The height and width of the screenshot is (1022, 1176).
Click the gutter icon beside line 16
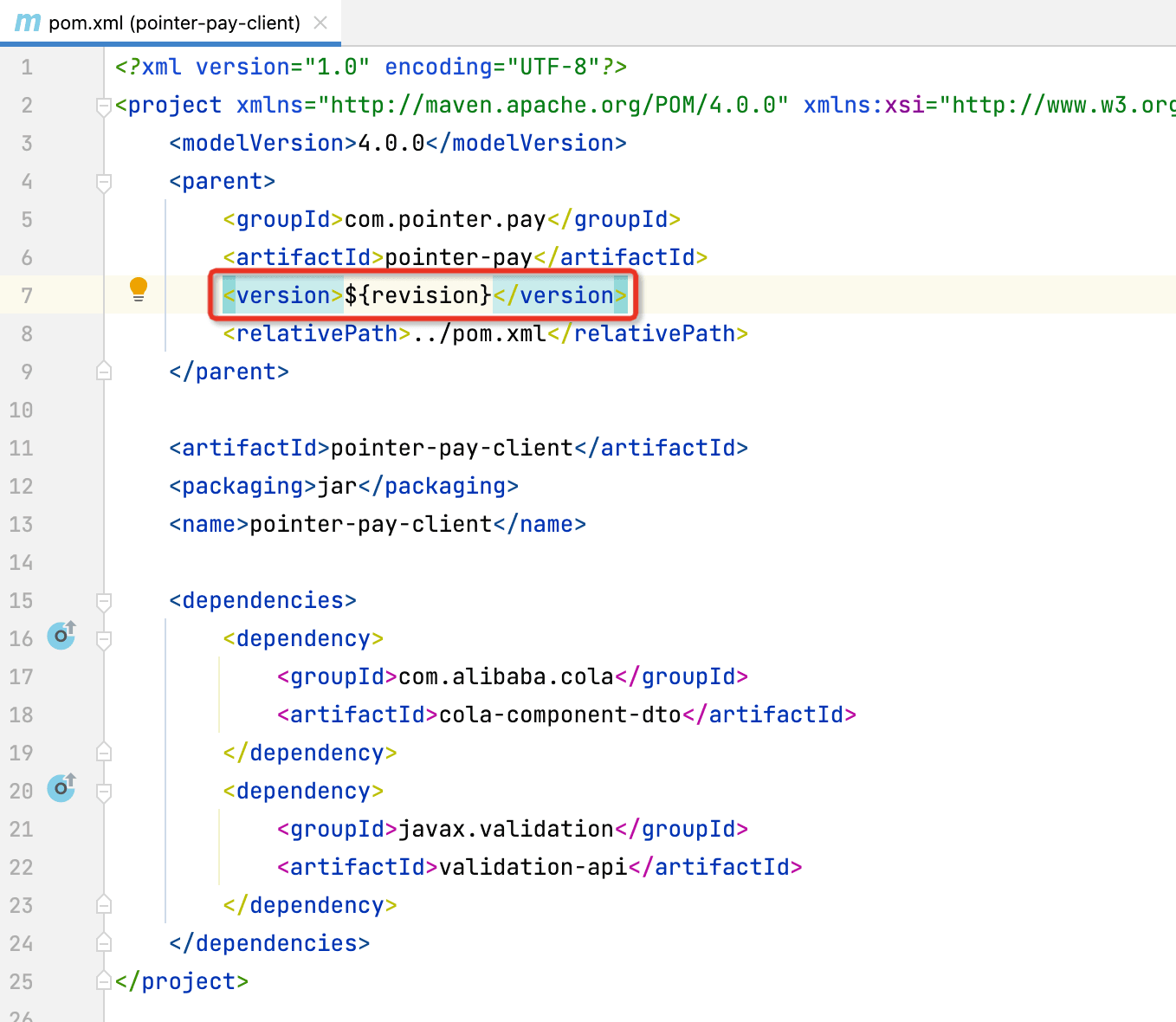[x=61, y=636]
